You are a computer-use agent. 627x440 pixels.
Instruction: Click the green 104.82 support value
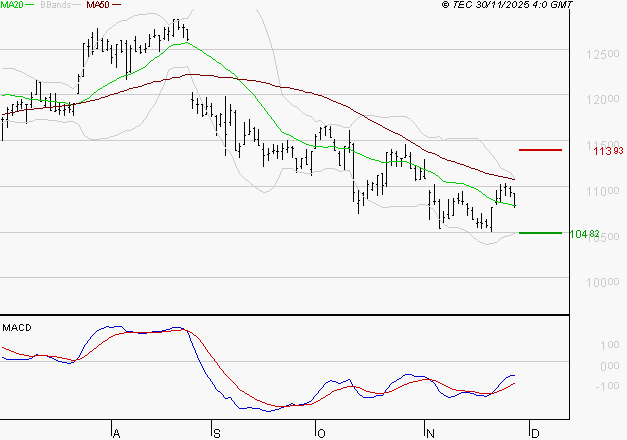[584, 234]
